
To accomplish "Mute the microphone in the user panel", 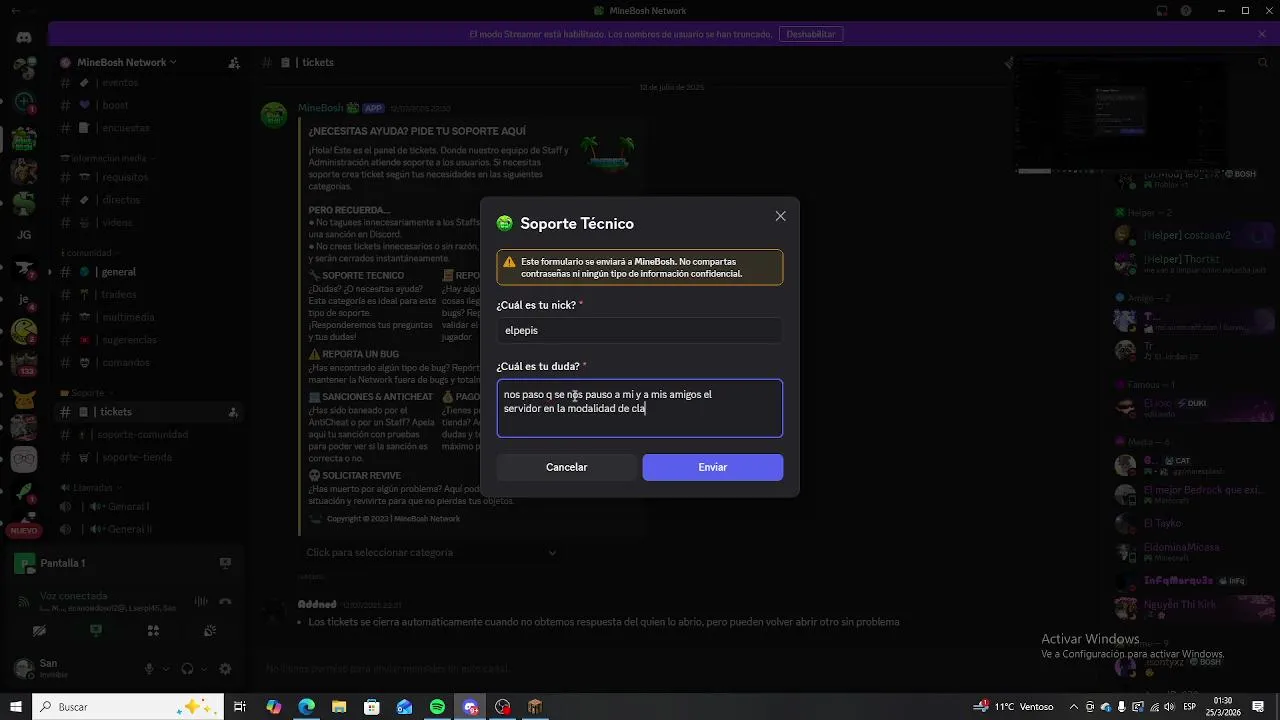I will (x=149, y=669).
